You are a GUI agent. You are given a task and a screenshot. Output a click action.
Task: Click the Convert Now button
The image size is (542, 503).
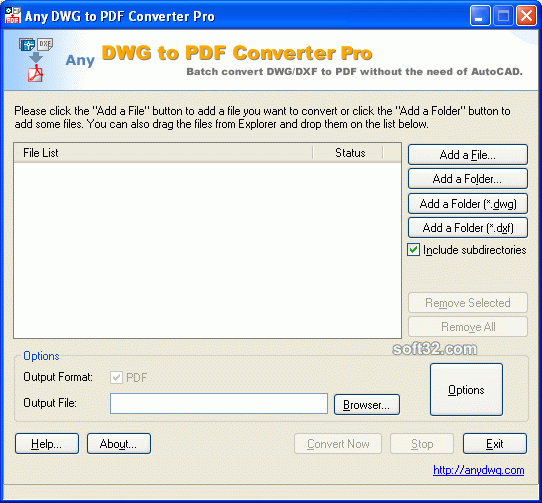[338, 444]
